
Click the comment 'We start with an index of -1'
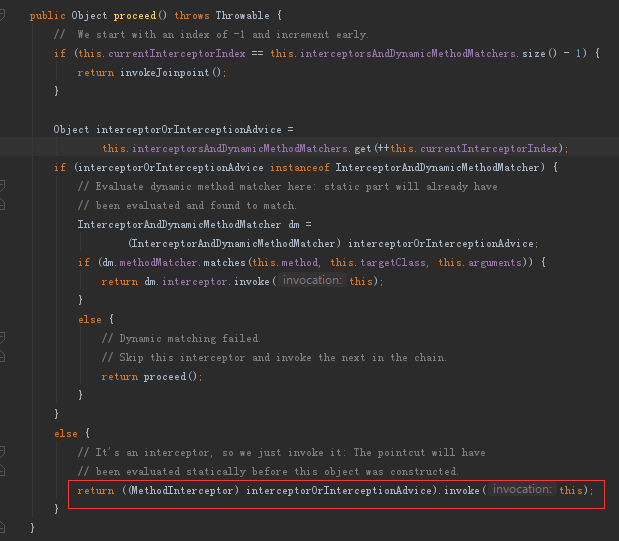pos(211,35)
